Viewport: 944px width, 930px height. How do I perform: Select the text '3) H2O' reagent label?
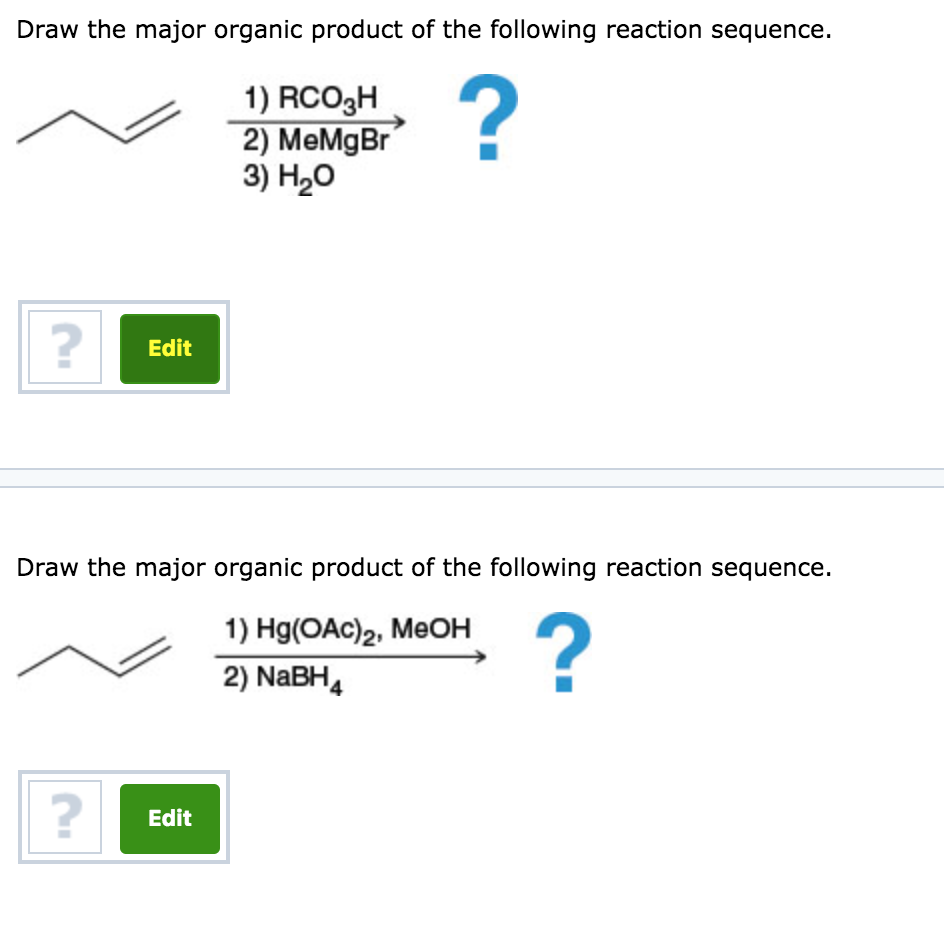[288, 177]
